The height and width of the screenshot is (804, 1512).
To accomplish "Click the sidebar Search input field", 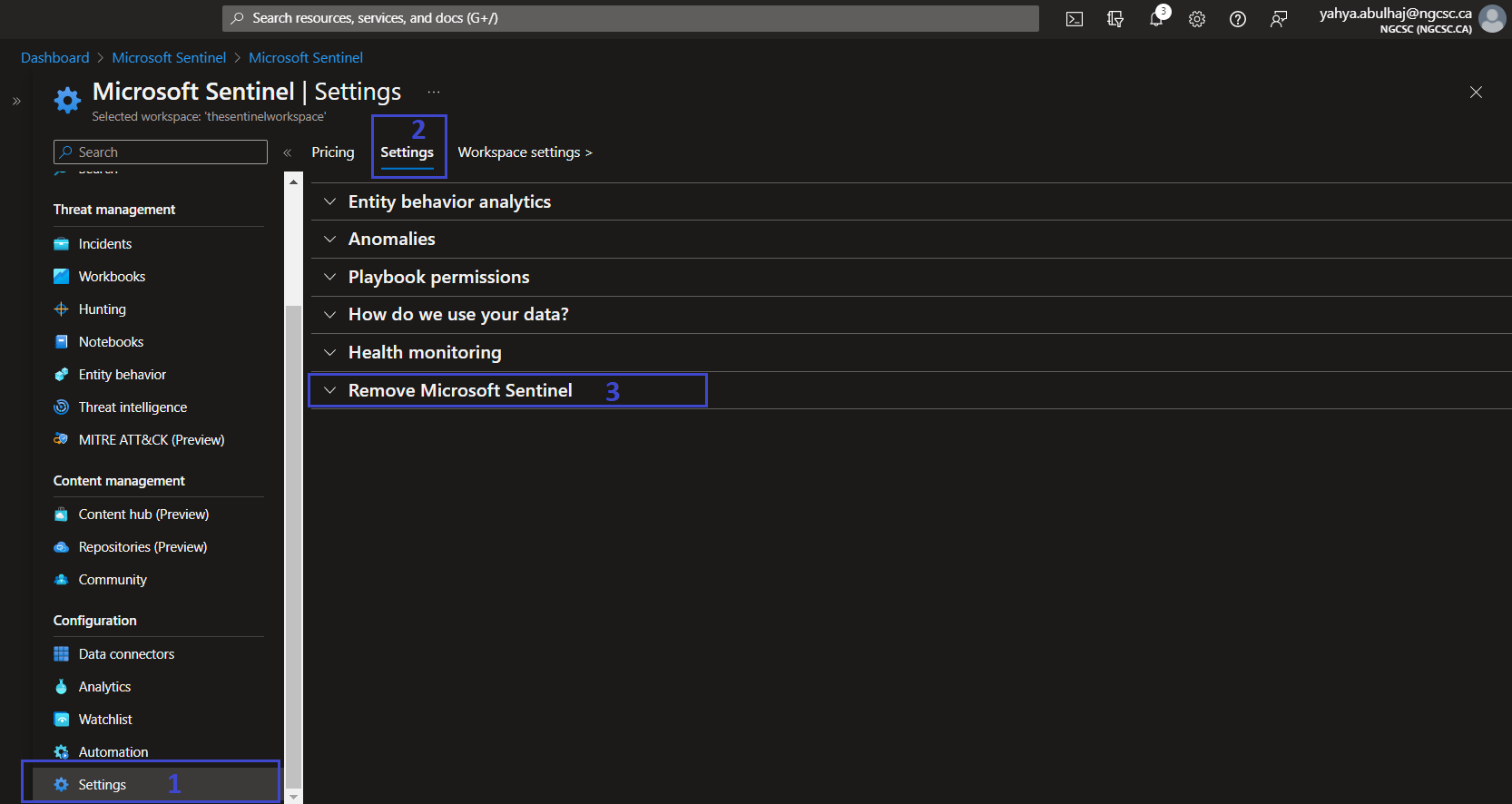I will click(x=161, y=152).
